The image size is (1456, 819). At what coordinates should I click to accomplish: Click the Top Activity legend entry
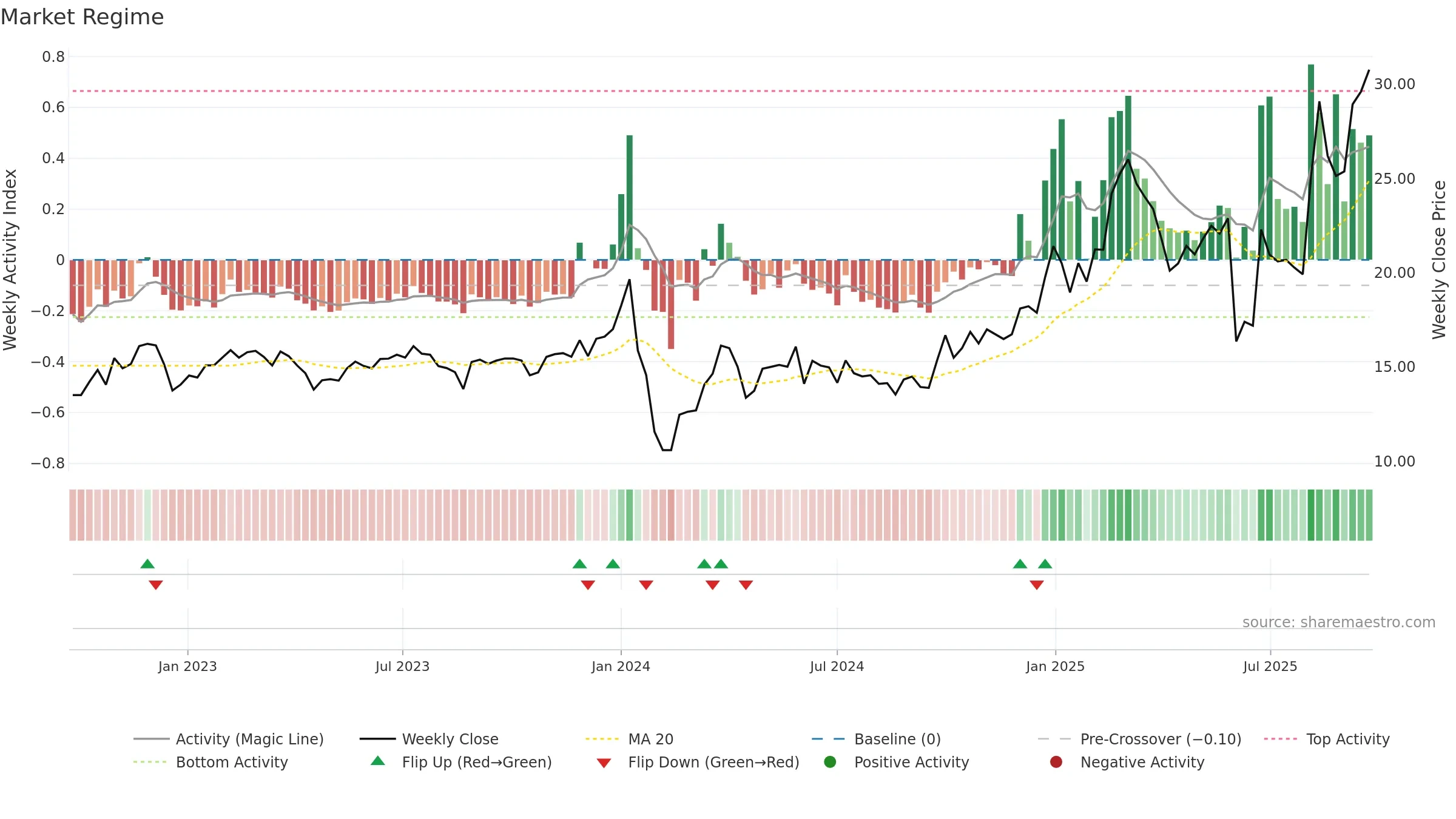[x=1327, y=739]
